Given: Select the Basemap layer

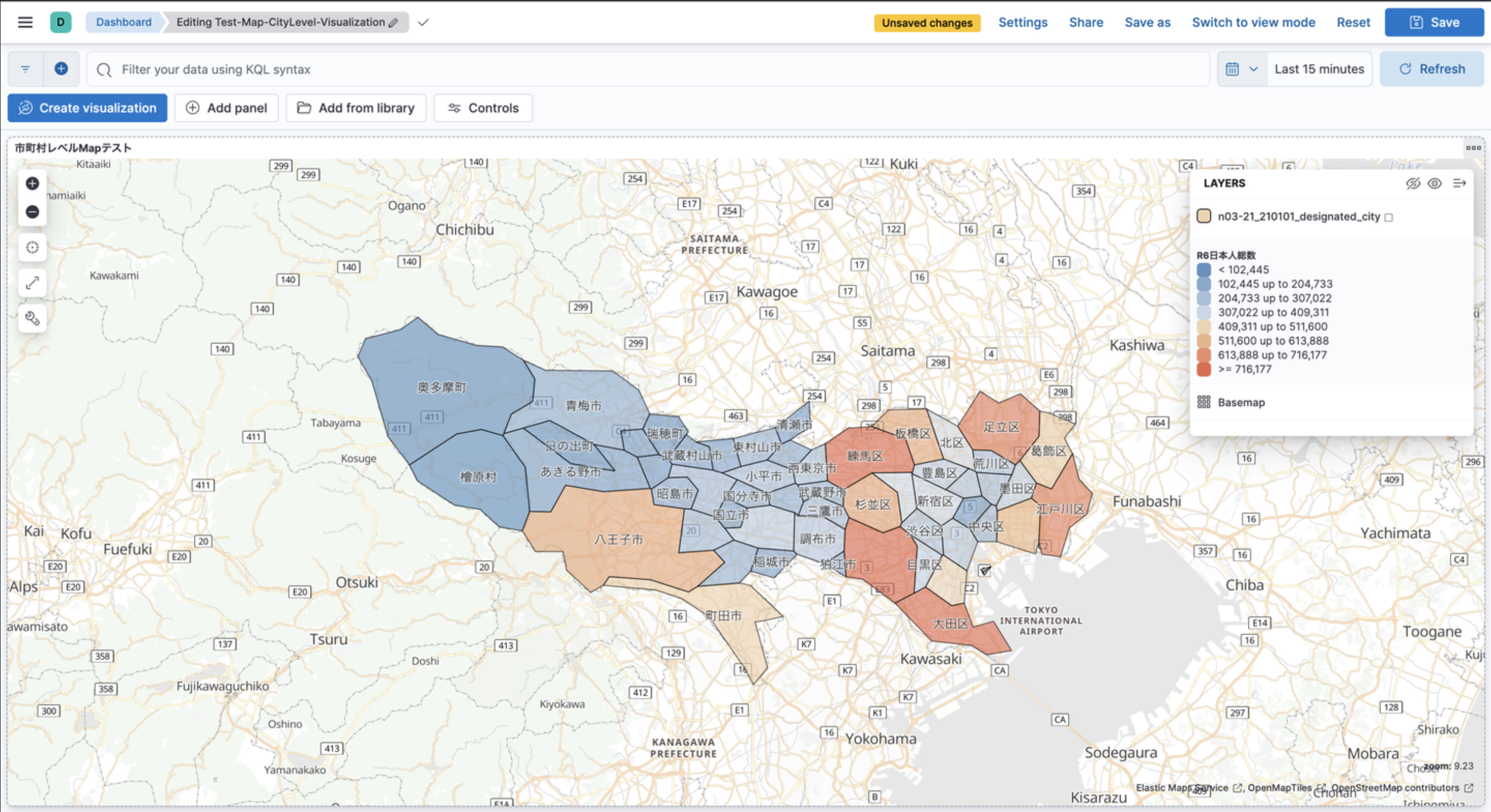Looking at the screenshot, I should coord(1241,402).
